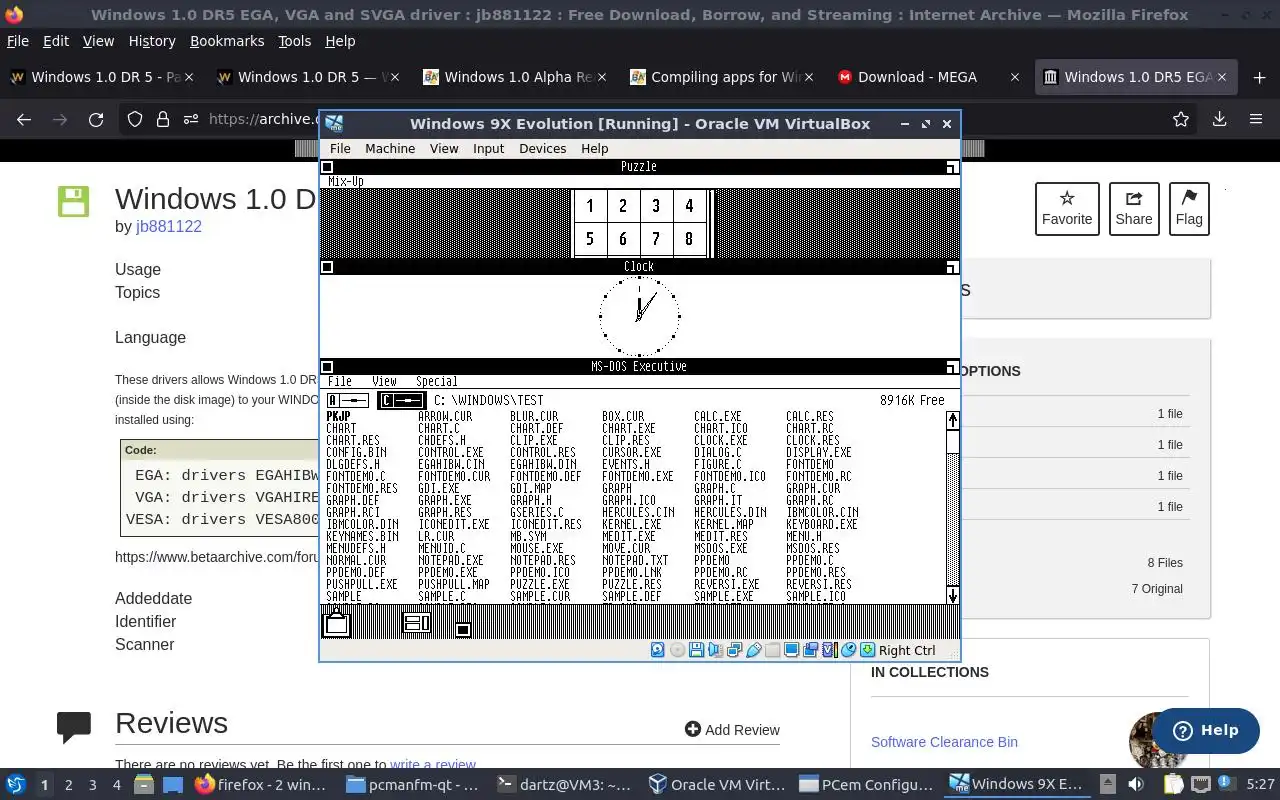Click the display monitor indicator in VirtualBox status bar
Viewport: 1280px width, 800px height.
(x=791, y=650)
